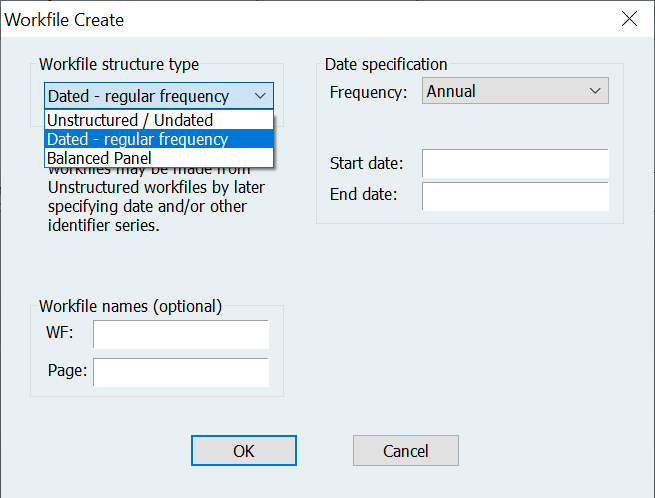Select the Page name text box

(x=181, y=371)
